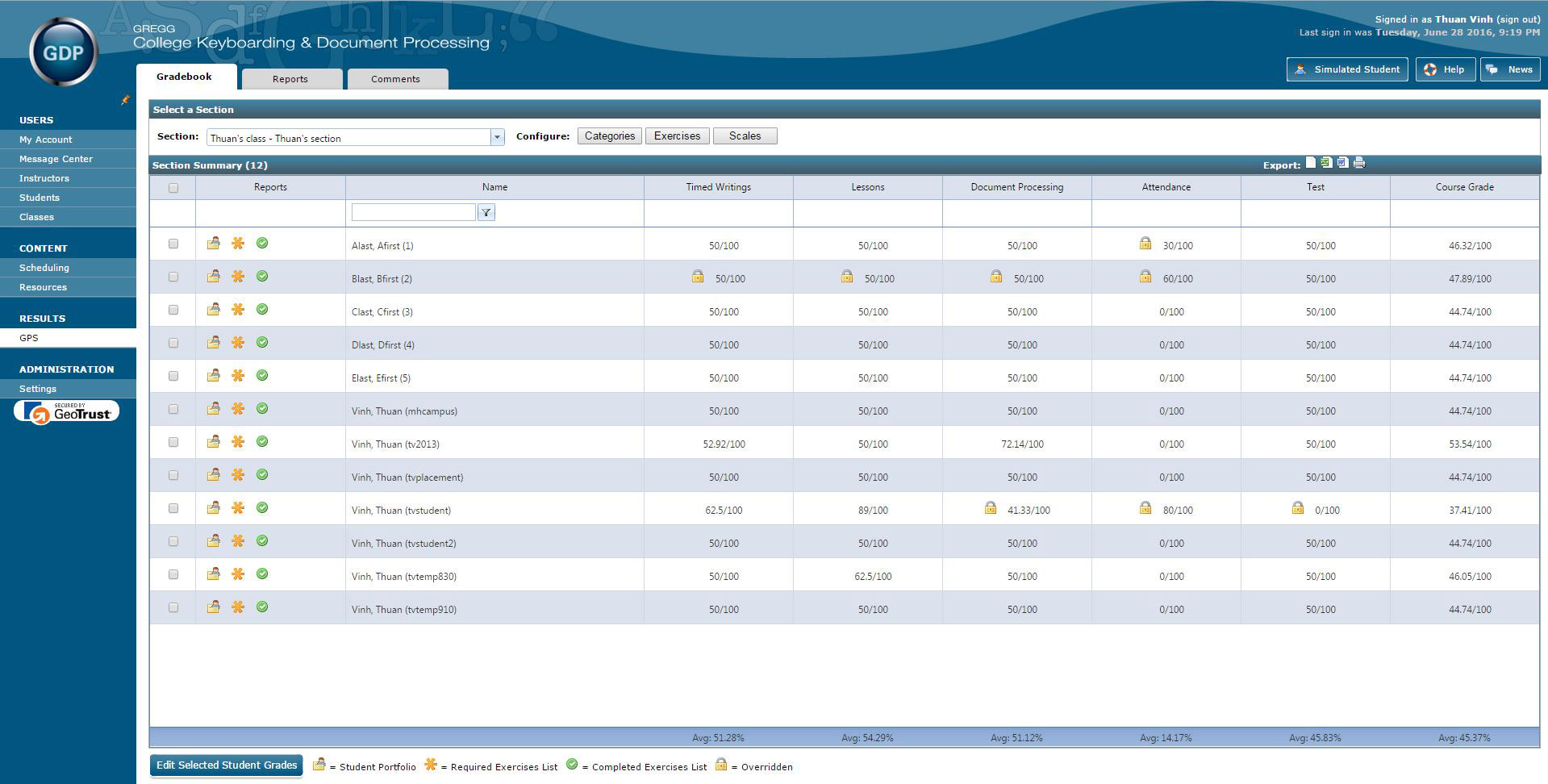
Task: Print the section summary
Action: point(1359,163)
